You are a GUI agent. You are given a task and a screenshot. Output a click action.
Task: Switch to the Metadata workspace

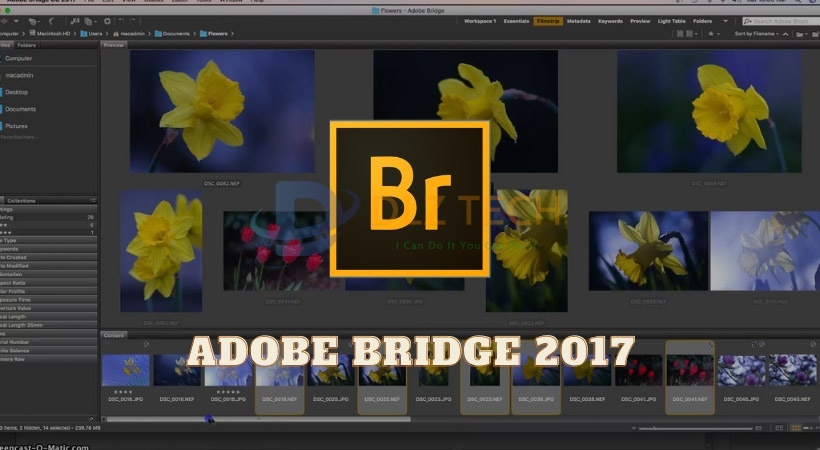[x=578, y=21]
